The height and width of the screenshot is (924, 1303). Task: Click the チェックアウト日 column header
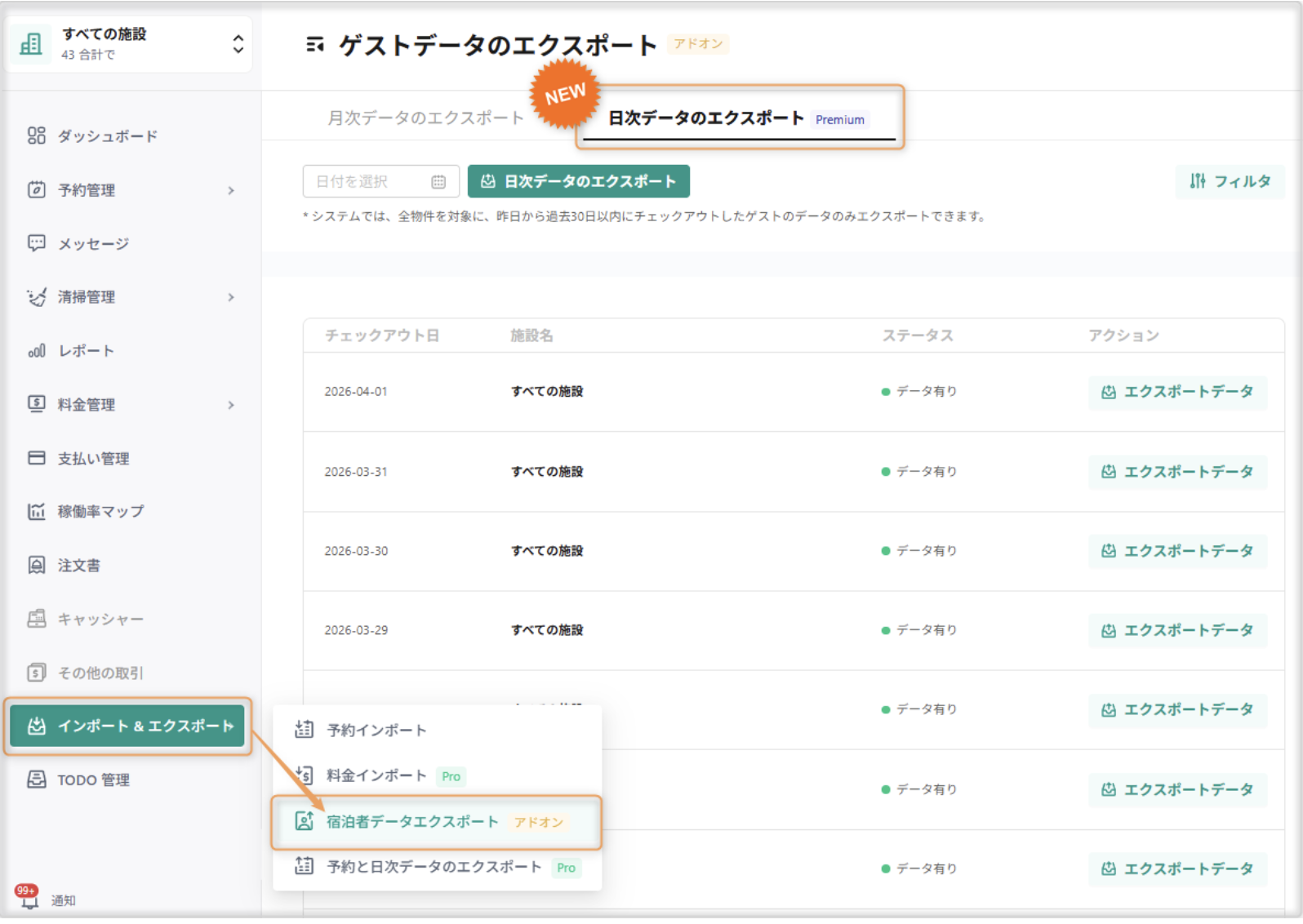pyautogui.click(x=382, y=335)
